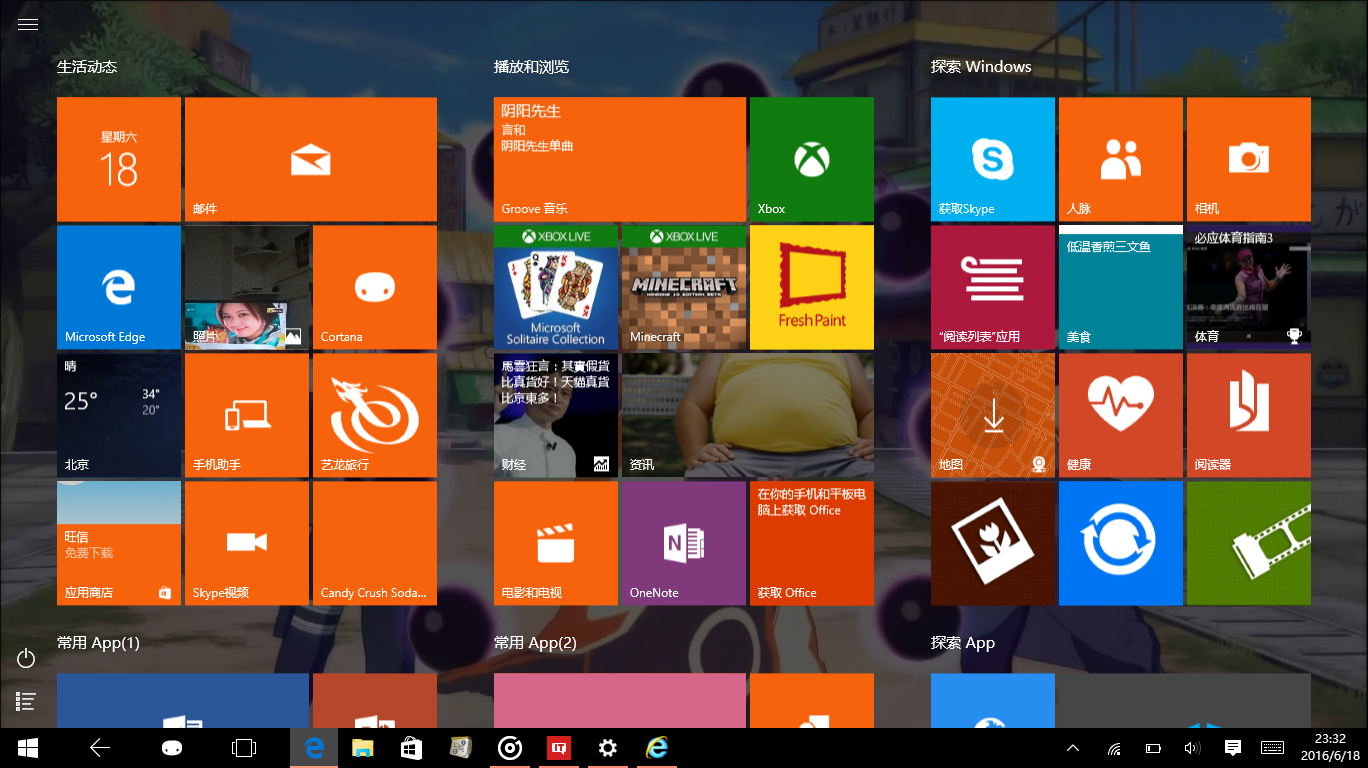Open the 手机助手 Phone Companion tile
The width and height of the screenshot is (1368, 768).
coord(247,415)
